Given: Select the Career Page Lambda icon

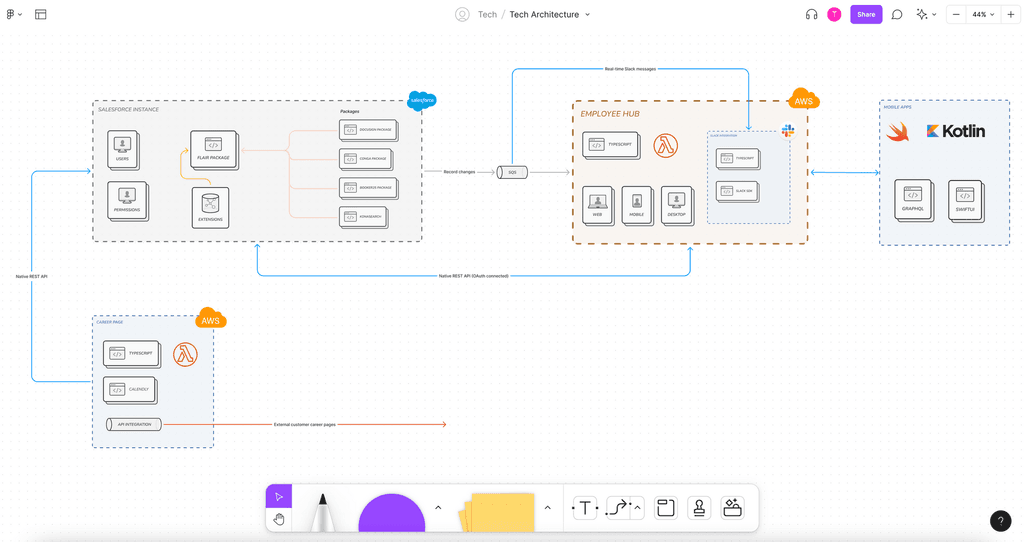Looking at the screenshot, I should [x=185, y=355].
